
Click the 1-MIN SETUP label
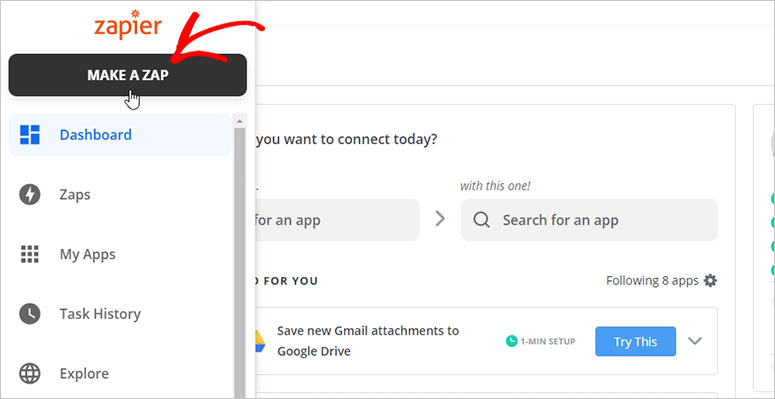point(548,342)
